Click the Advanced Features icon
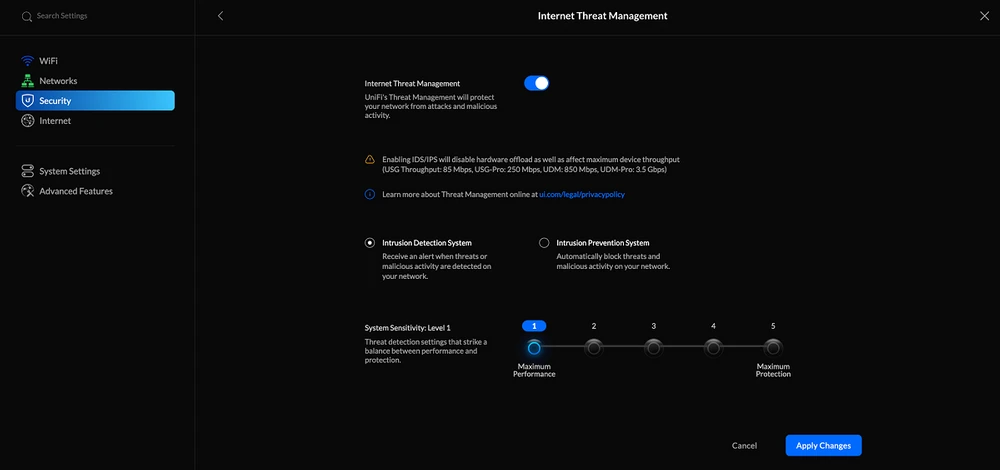Image resolution: width=1000 pixels, height=470 pixels. (28, 191)
